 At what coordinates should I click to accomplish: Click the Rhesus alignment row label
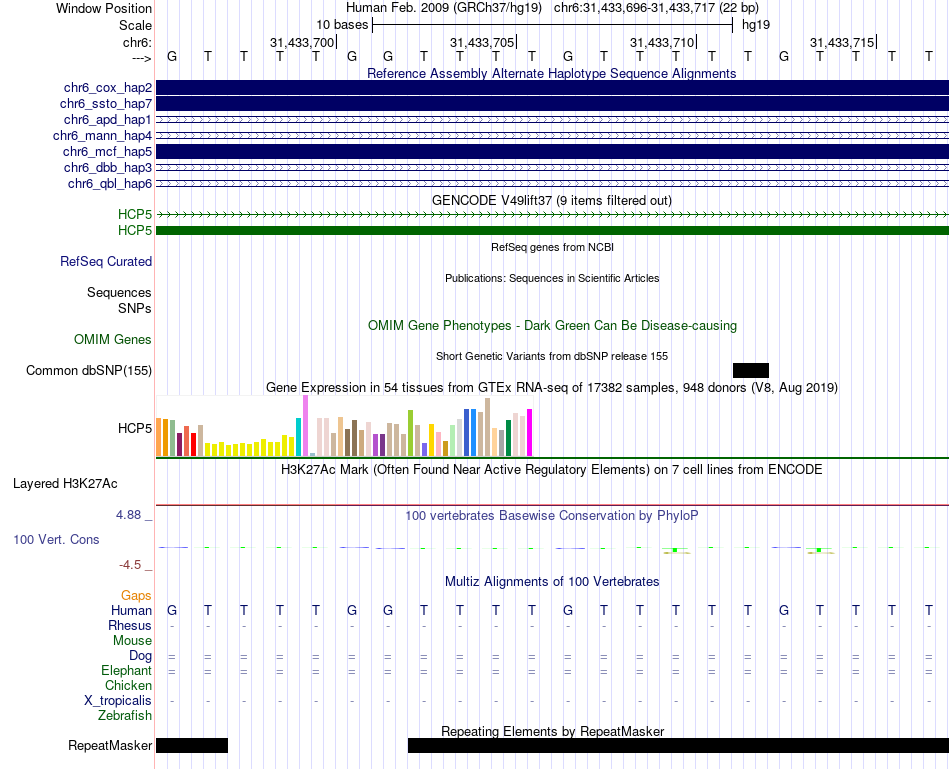click(x=130, y=626)
